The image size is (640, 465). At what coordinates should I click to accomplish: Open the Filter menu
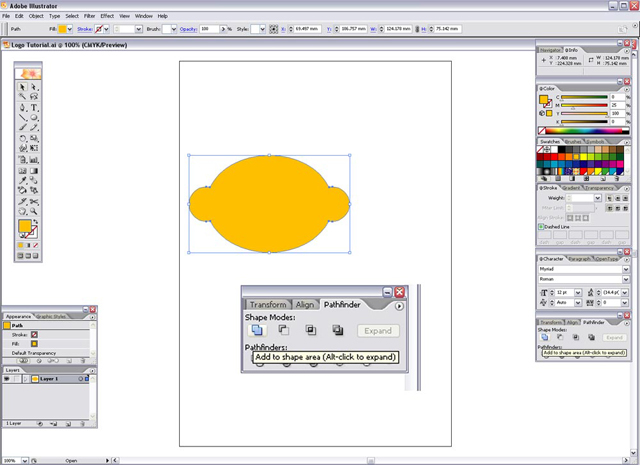[89, 16]
